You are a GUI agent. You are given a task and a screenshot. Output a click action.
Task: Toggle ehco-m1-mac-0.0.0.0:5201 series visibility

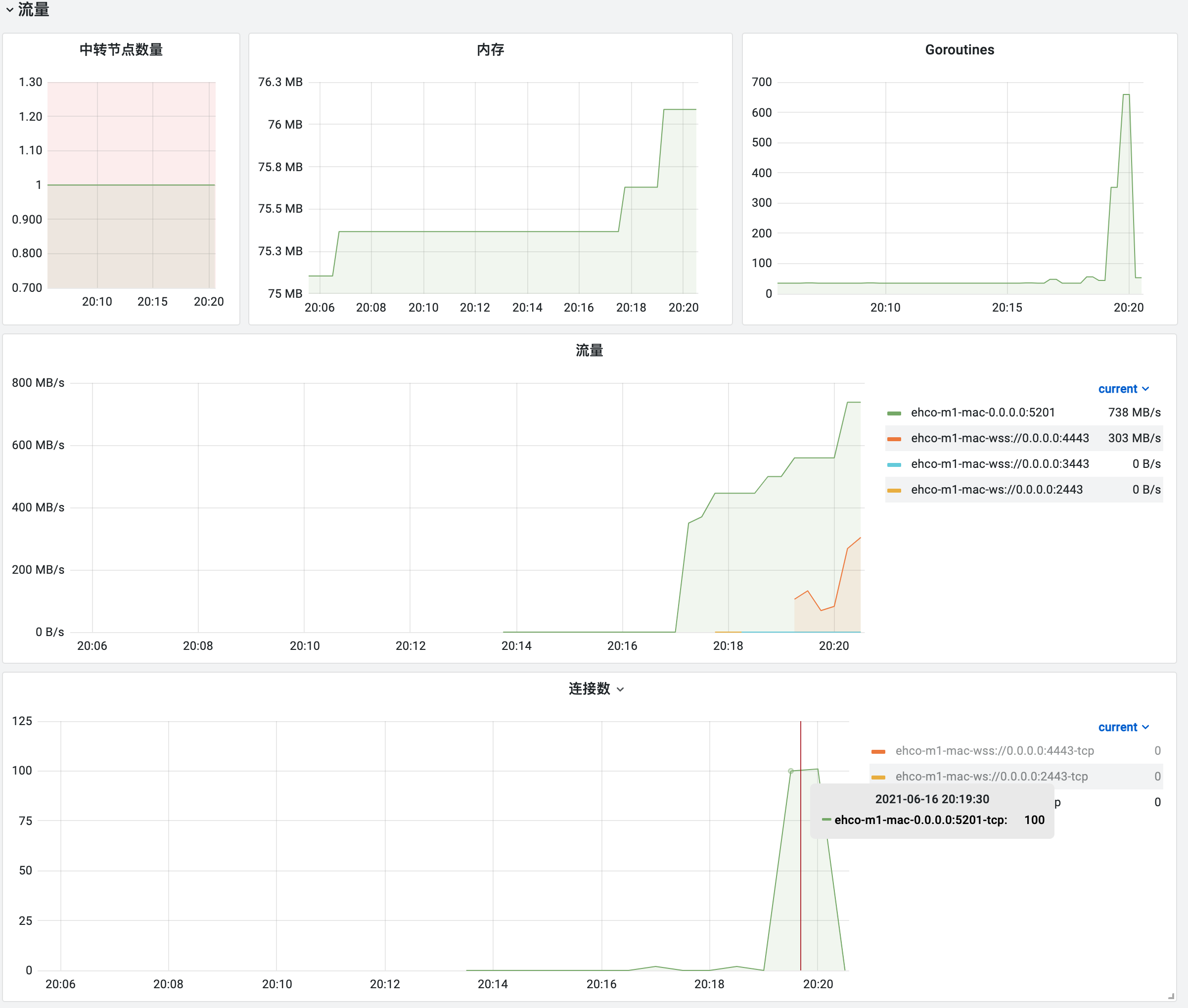[982, 412]
